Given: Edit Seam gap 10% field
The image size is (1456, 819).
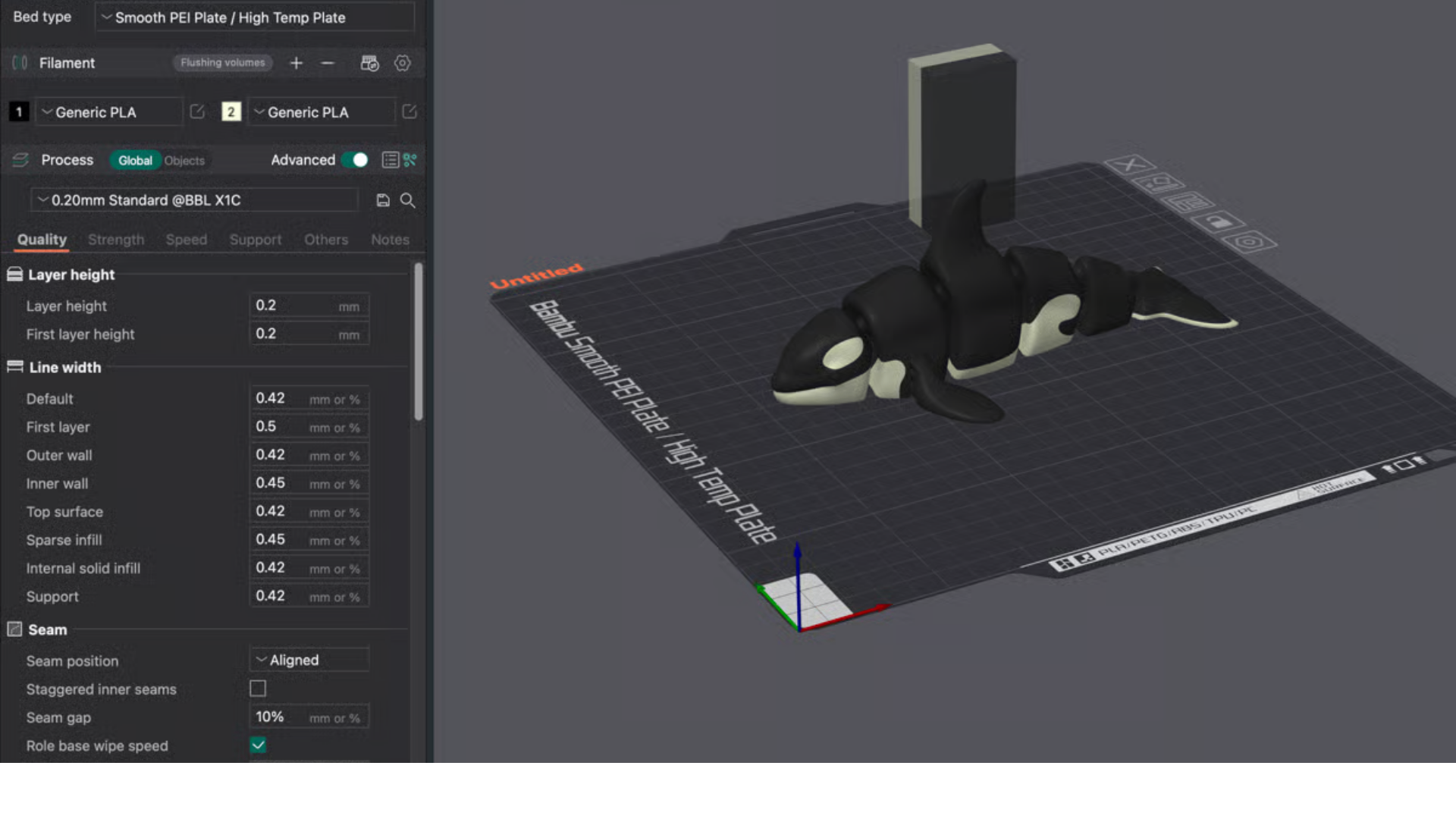Looking at the screenshot, I should [x=309, y=717].
